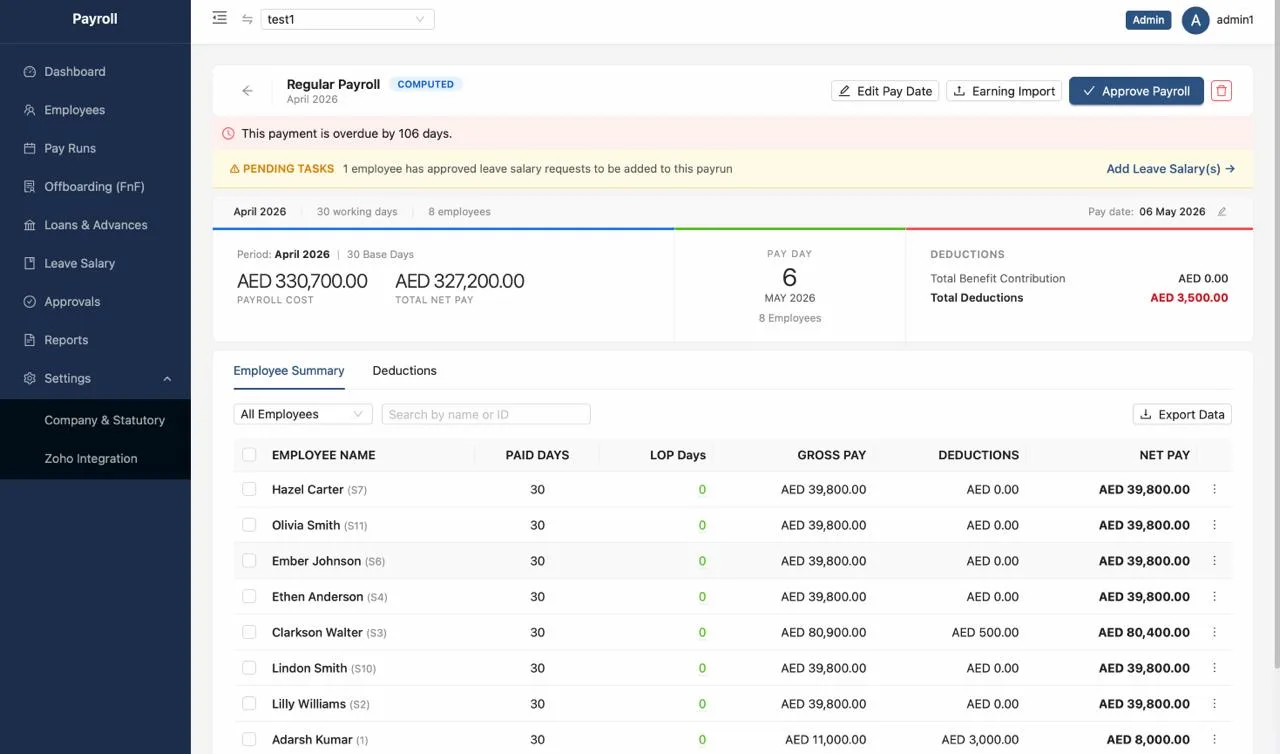Viewport: 1280px width, 754px height.
Task: Check the Lindon Smith row checkbox
Action: tap(249, 668)
